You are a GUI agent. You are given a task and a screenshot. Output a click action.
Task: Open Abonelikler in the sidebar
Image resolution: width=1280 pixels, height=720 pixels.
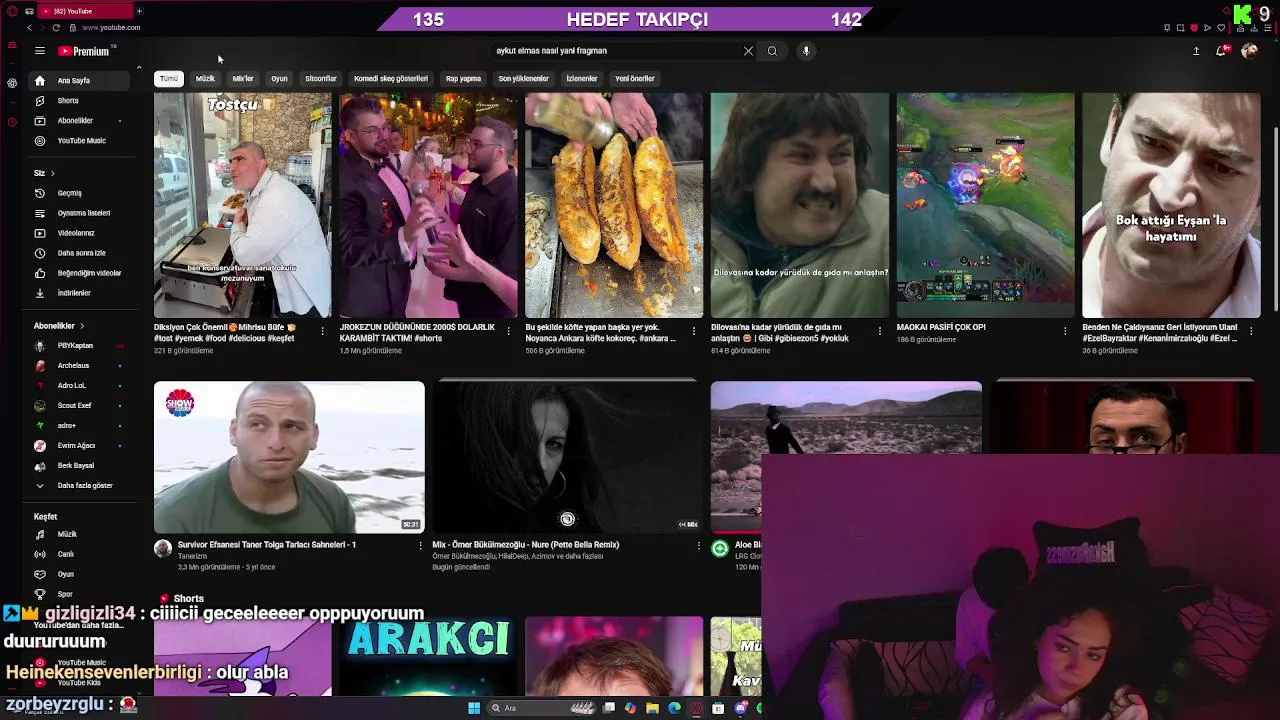81,121
